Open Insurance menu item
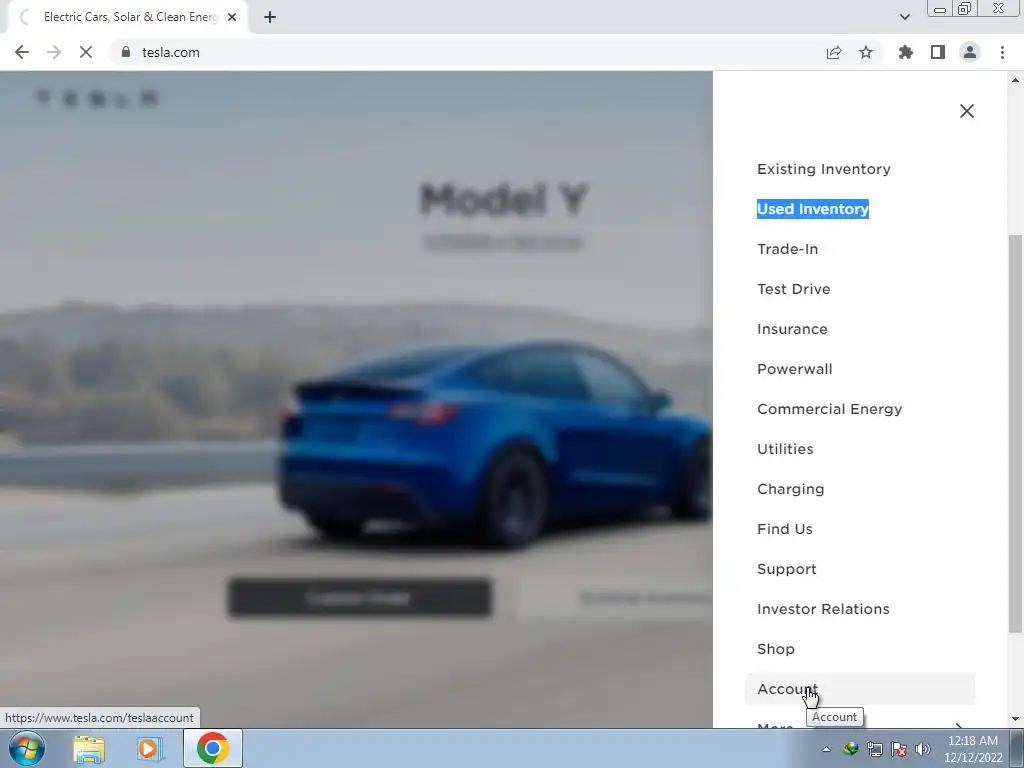This screenshot has width=1024, height=768. 792,329
